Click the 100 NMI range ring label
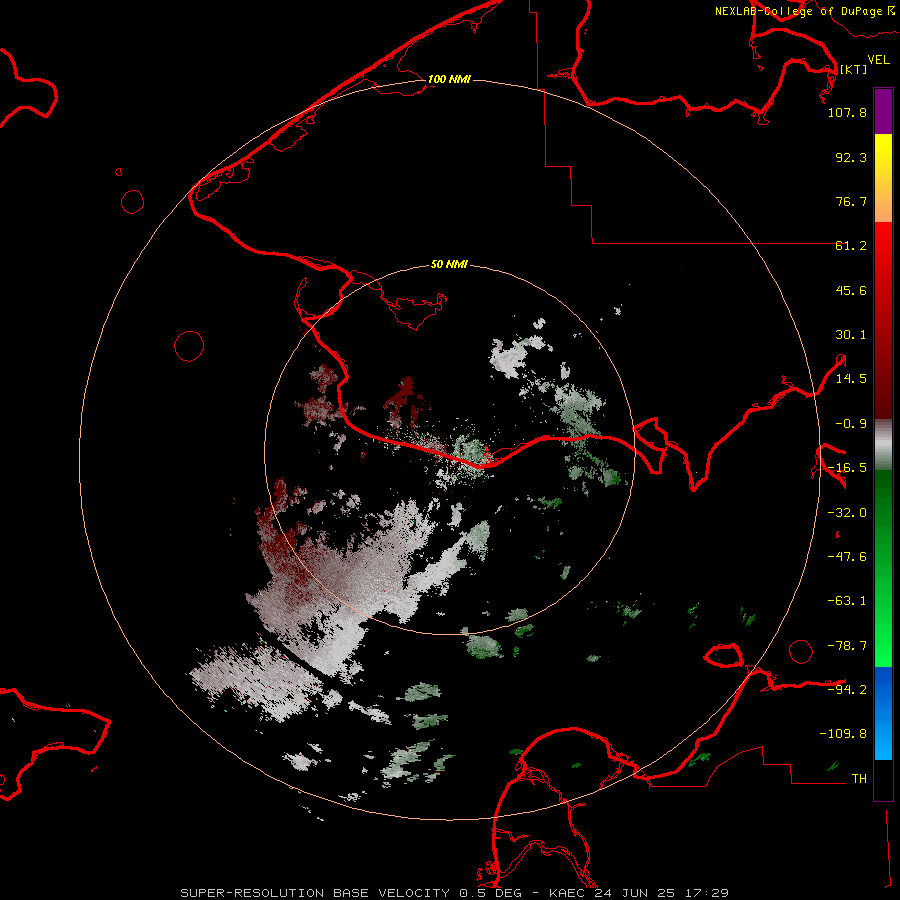This screenshot has height=900, width=900. pyautogui.click(x=449, y=79)
